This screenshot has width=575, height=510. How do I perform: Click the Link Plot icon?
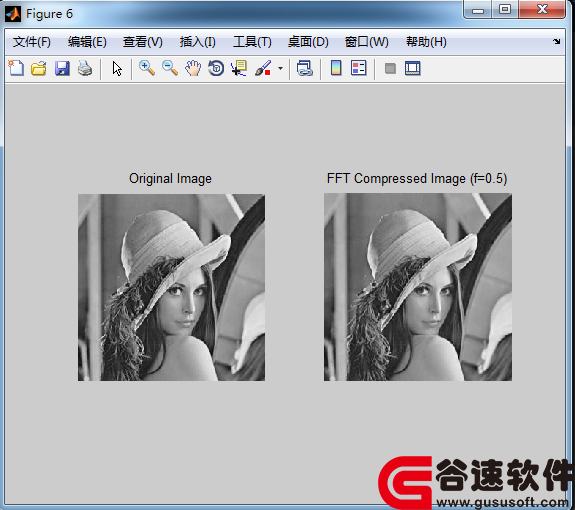(x=305, y=69)
